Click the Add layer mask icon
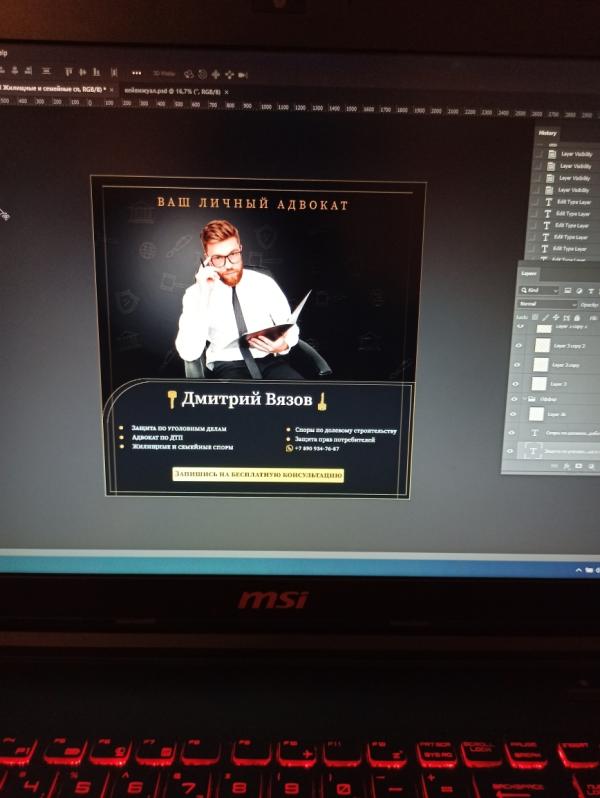The image size is (600, 798). tap(579, 466)
